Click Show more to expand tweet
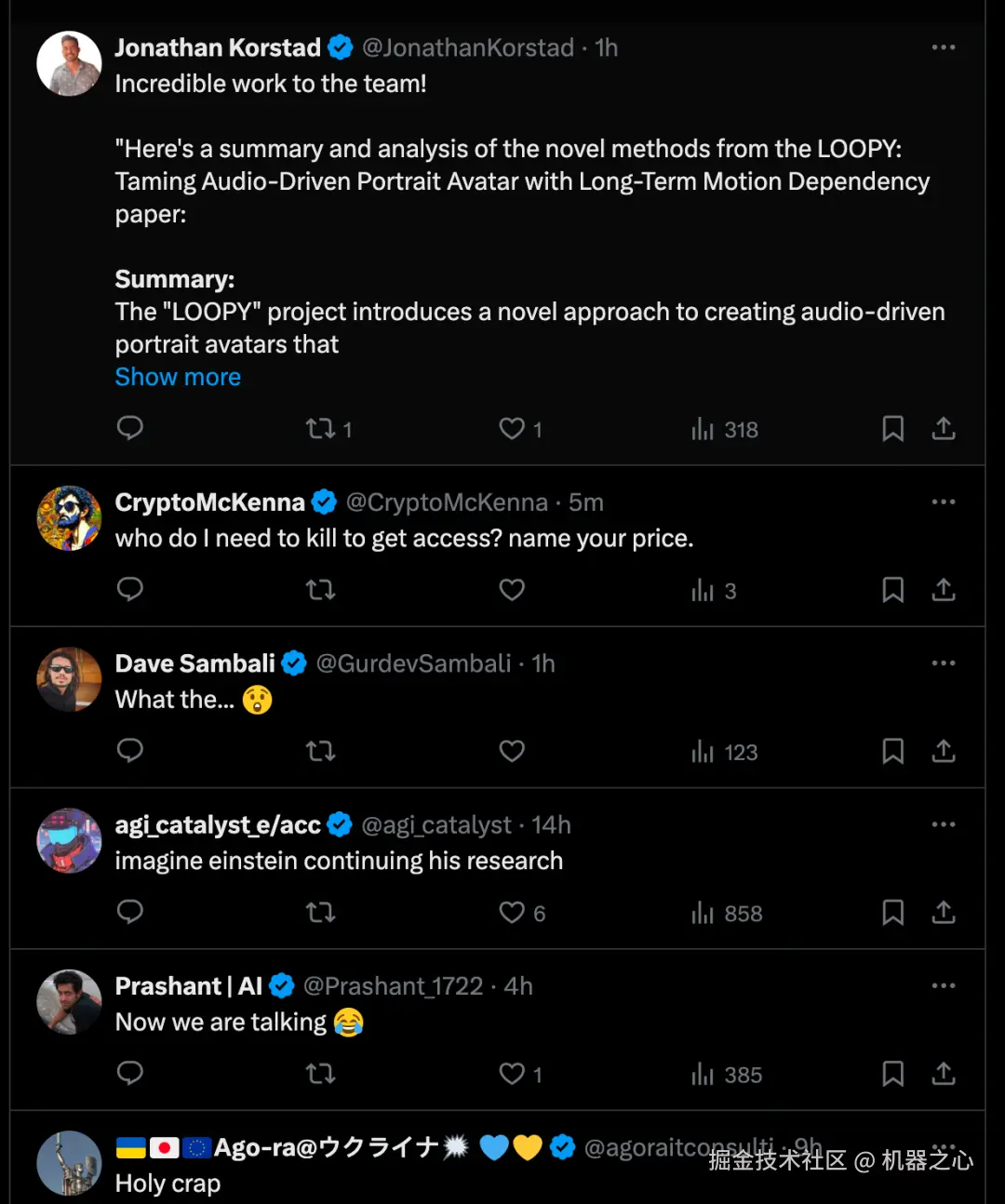 (x=178, y=377)
